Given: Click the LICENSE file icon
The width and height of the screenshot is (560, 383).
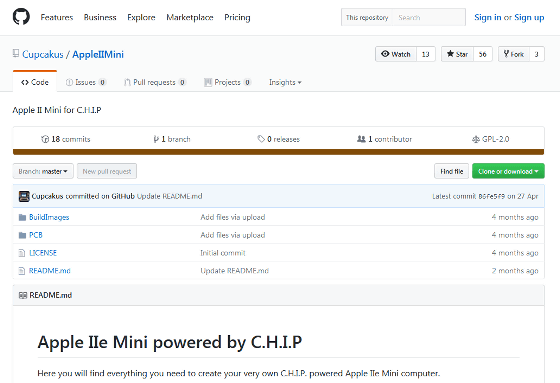Looking at the screenshot, I should [22, 253].
